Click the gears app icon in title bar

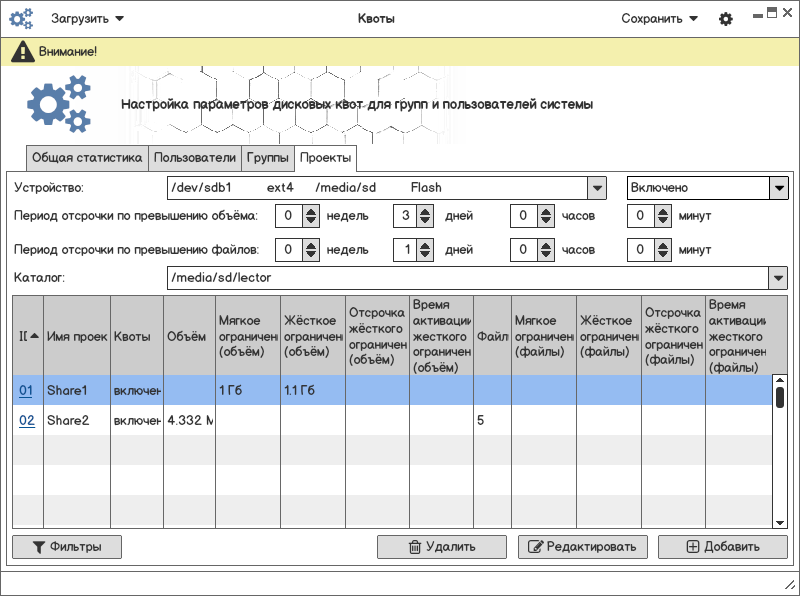[21, 18]
